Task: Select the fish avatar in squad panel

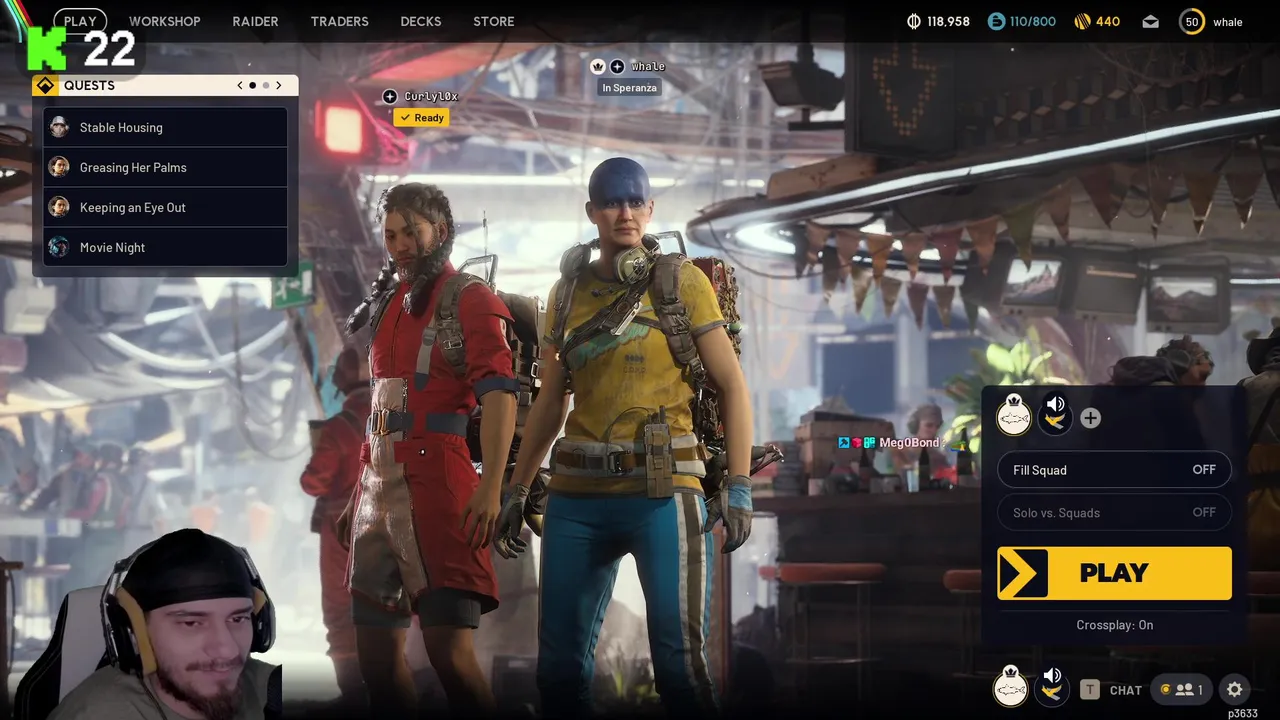Action: click(1014, 415)
